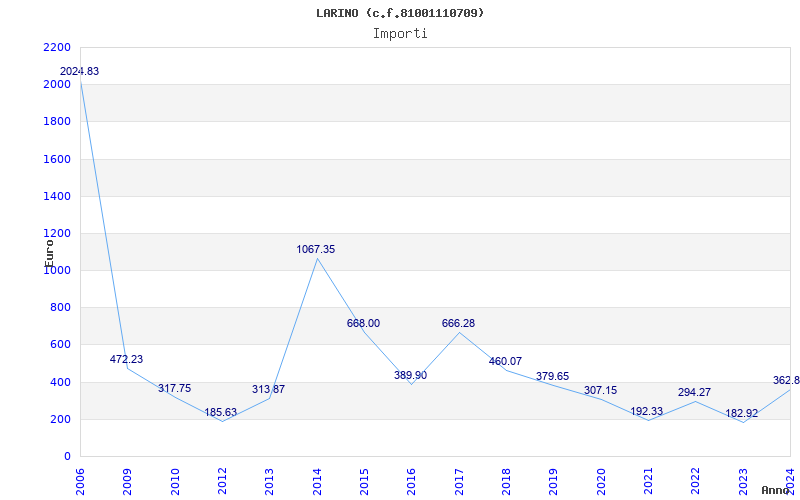Click the peak value 1067.35

316,249
